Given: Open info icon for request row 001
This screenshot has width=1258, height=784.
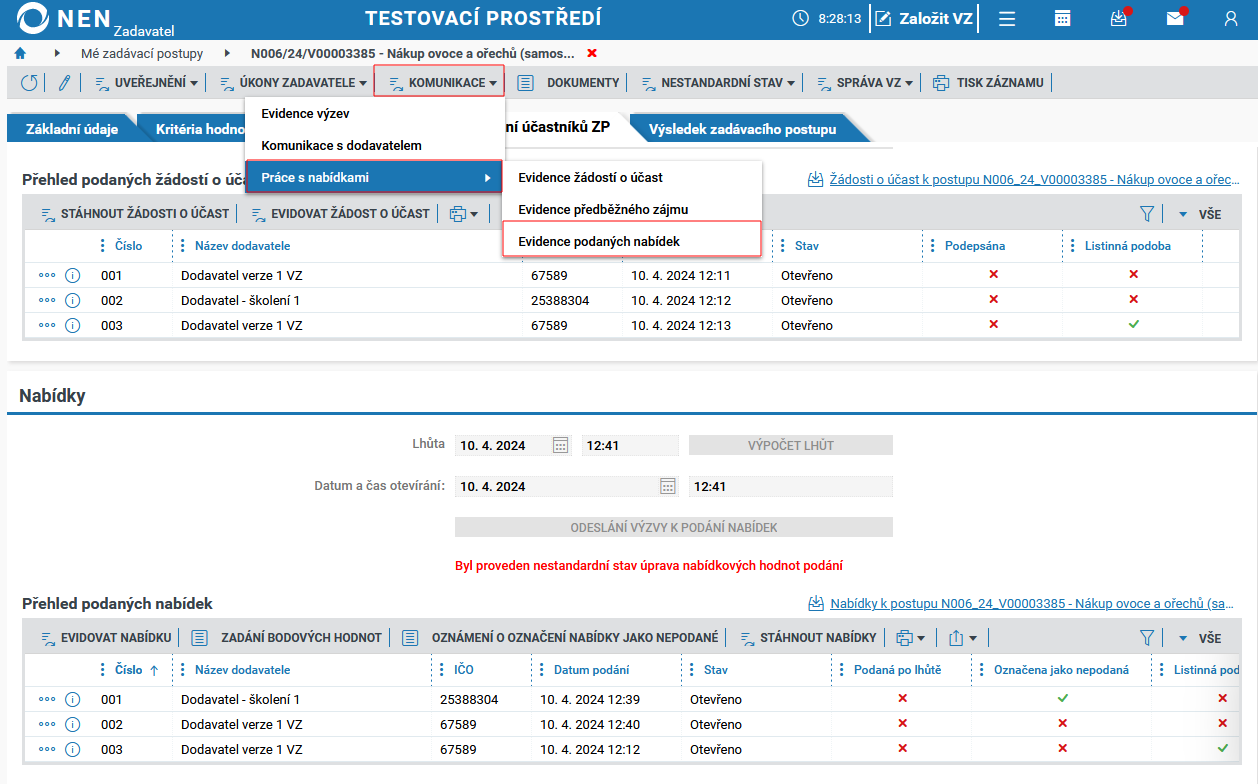Looking at the screenshot, I should pos(72,275).
